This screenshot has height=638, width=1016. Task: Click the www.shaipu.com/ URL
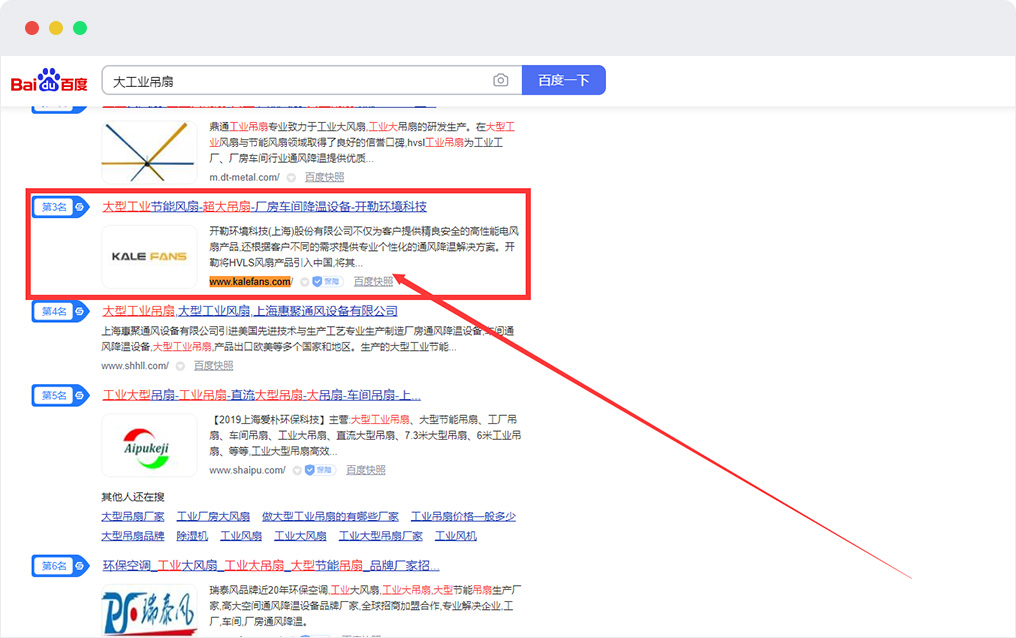click(x=247, y=470)
